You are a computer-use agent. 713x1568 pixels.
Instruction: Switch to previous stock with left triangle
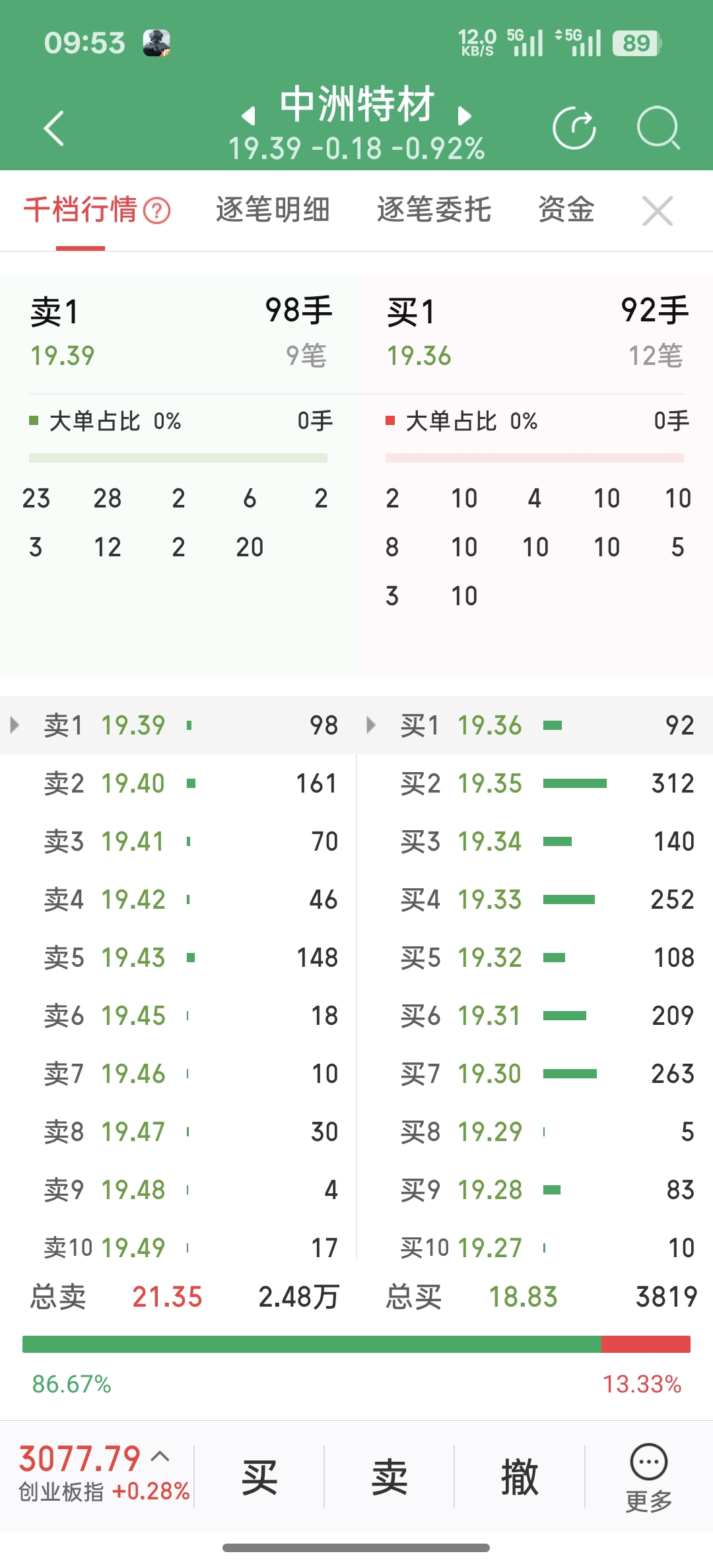tap(248, 116)
